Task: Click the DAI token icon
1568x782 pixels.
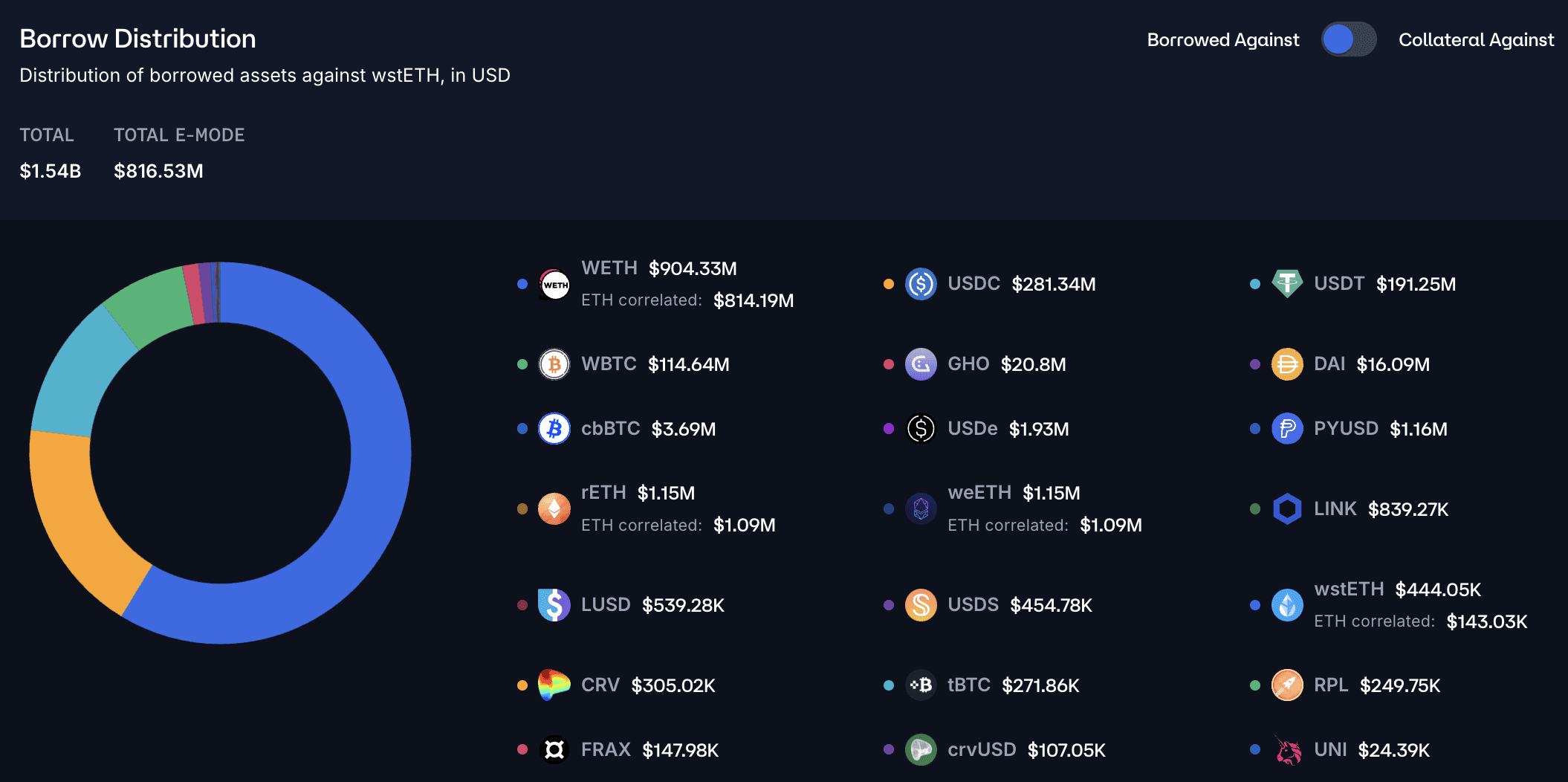Action: pos(1287,364)
